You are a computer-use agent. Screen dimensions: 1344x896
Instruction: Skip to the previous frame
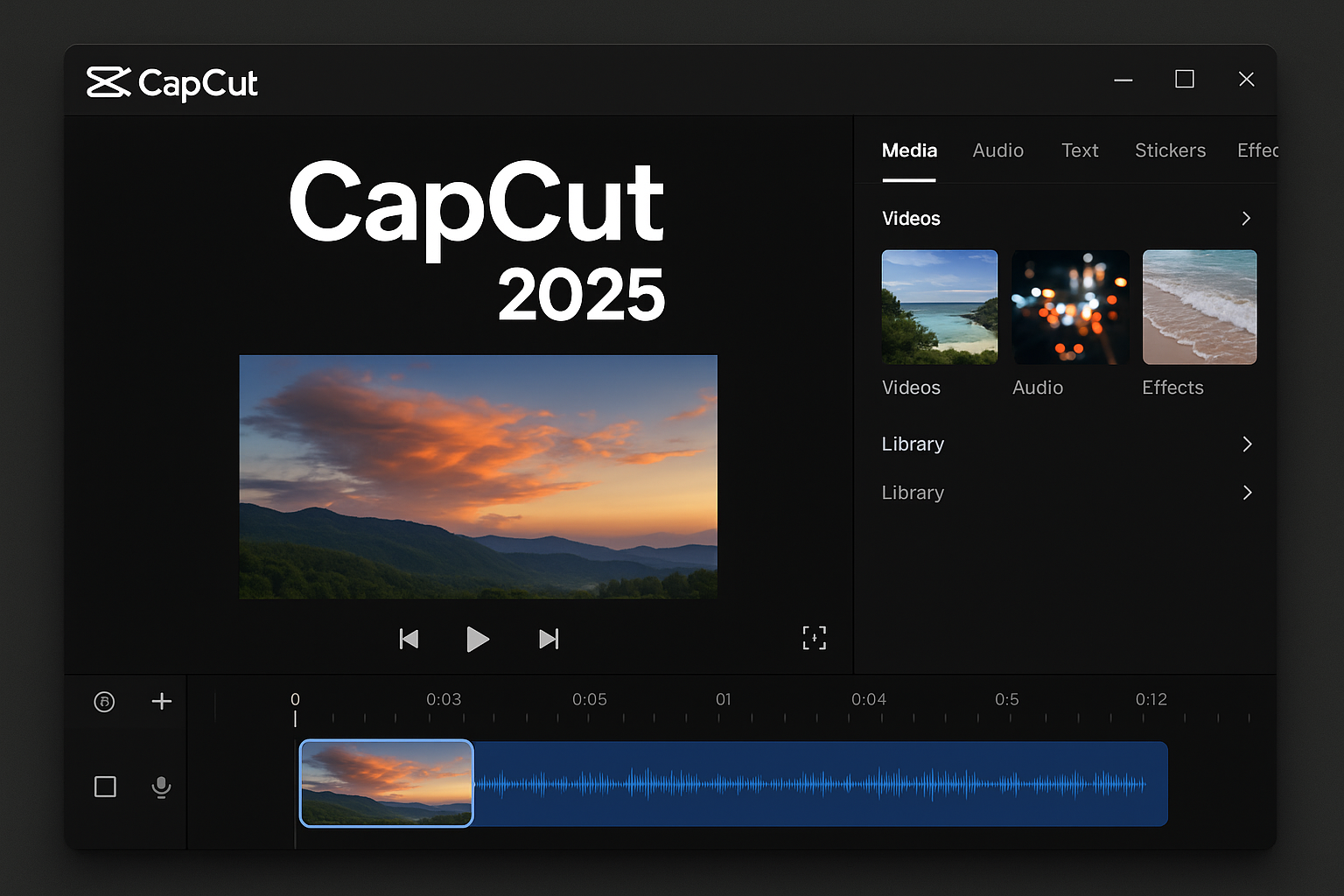409,639
